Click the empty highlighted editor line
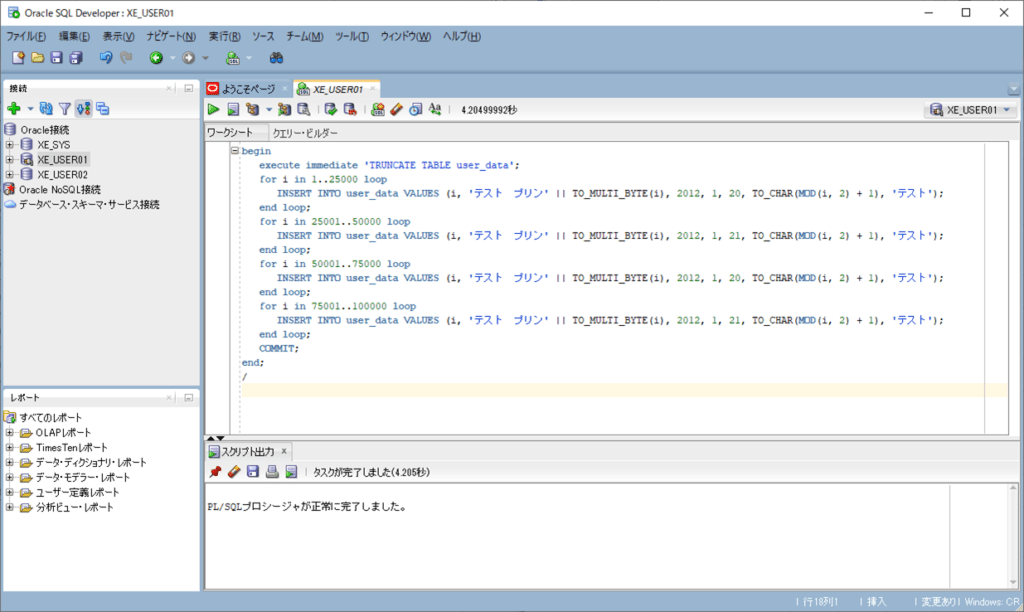The height and width of the screenshot is (612, 1024). (624, 390)
